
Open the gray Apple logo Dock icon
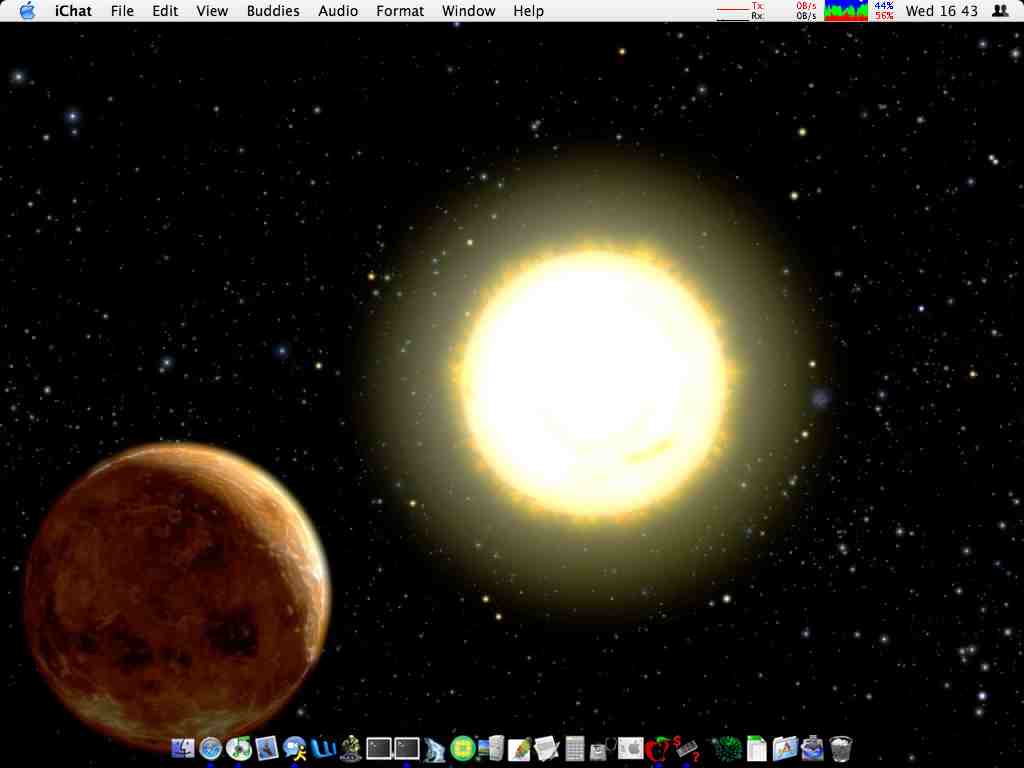(631, 748)
